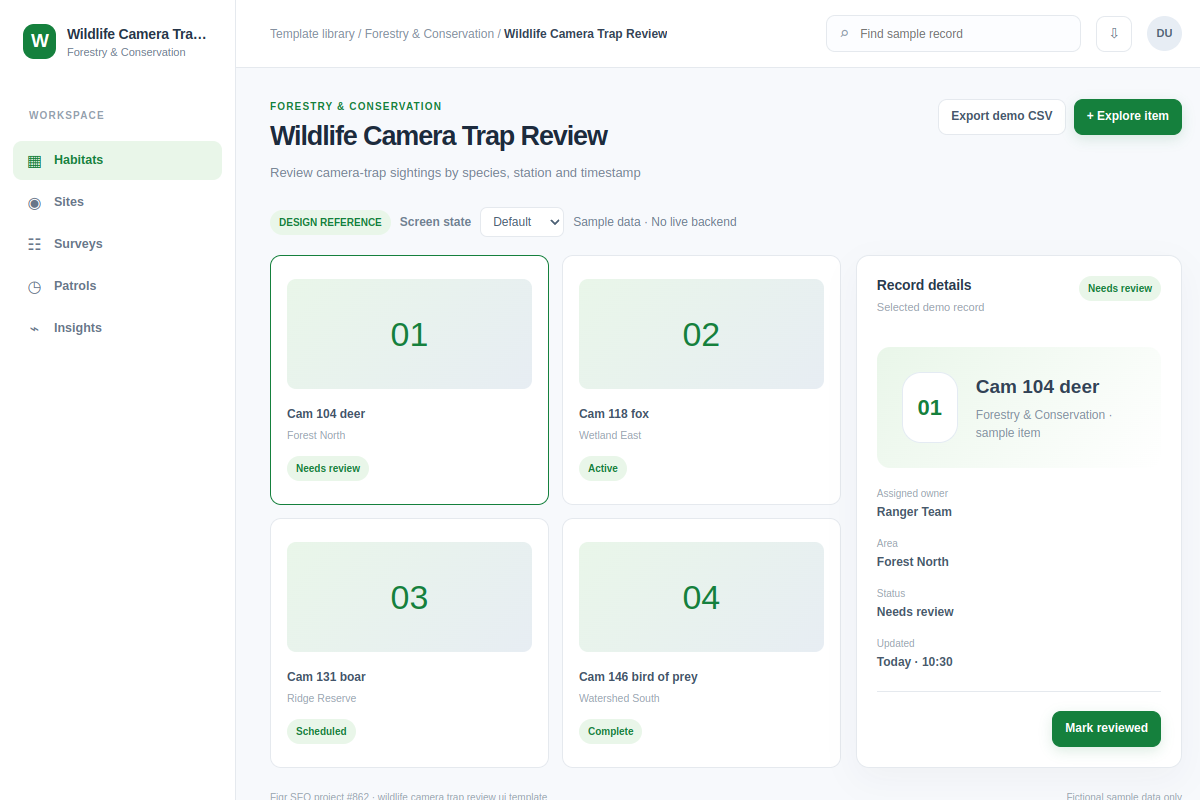The width and height of the screenshot is (1200, 800).
Task: Click the download arrow icon button
Action: coord(1114,33)
